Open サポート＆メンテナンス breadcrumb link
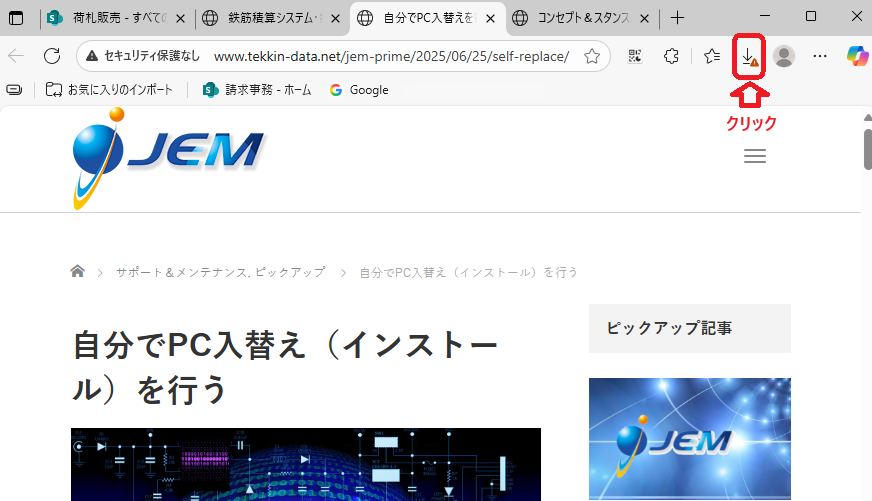The height and width of the screenshot is (501, 872). pyautogui.click(x=181, y=272)
